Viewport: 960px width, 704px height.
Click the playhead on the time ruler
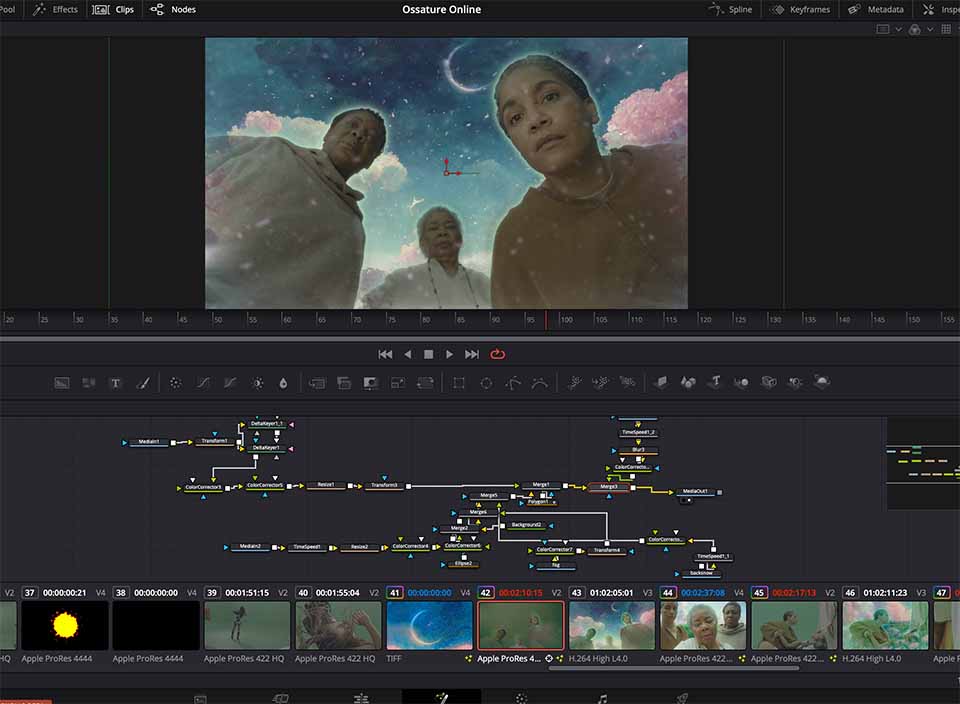coord(546,320)
